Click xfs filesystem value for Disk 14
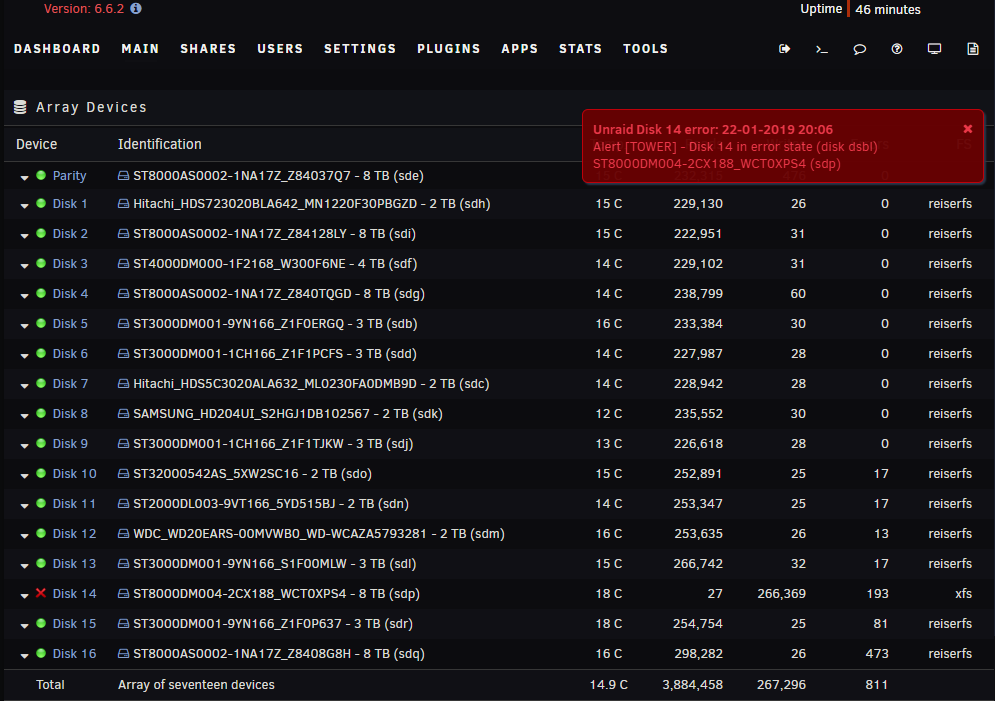Image resolution: width=995 pixels, height=701 pixels. pyautogui.click(x=963, y=594)
